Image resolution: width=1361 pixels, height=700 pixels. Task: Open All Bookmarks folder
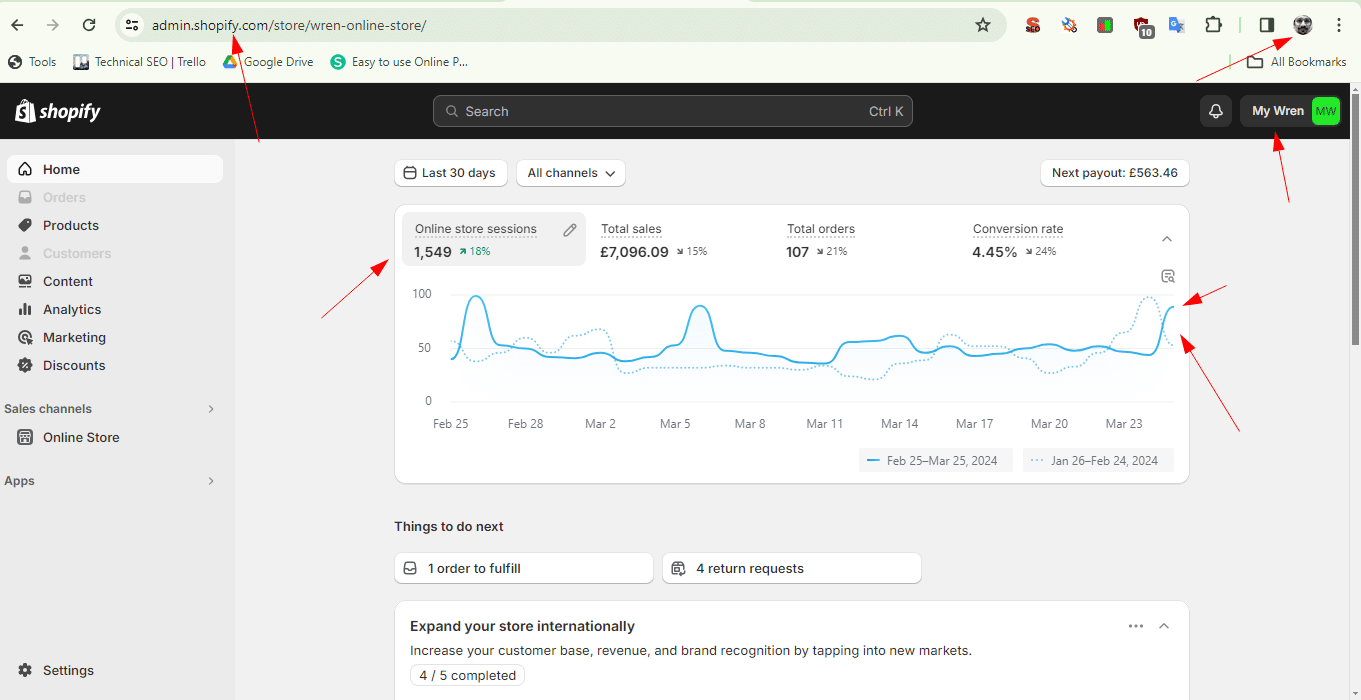(1297, 62)
